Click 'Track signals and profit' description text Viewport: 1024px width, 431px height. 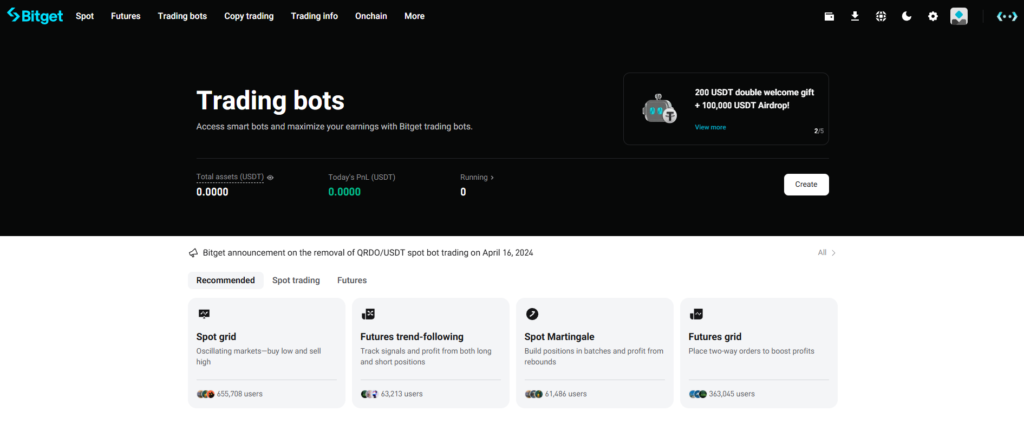pyautogui.click(x=426, y=357)
